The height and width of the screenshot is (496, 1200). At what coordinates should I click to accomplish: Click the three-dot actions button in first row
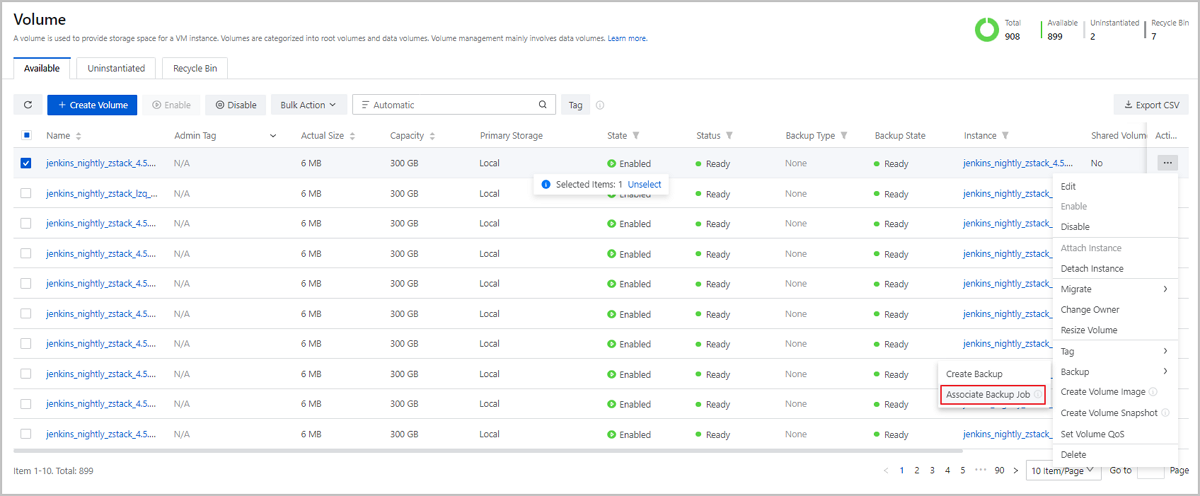tap(1168, 163)
